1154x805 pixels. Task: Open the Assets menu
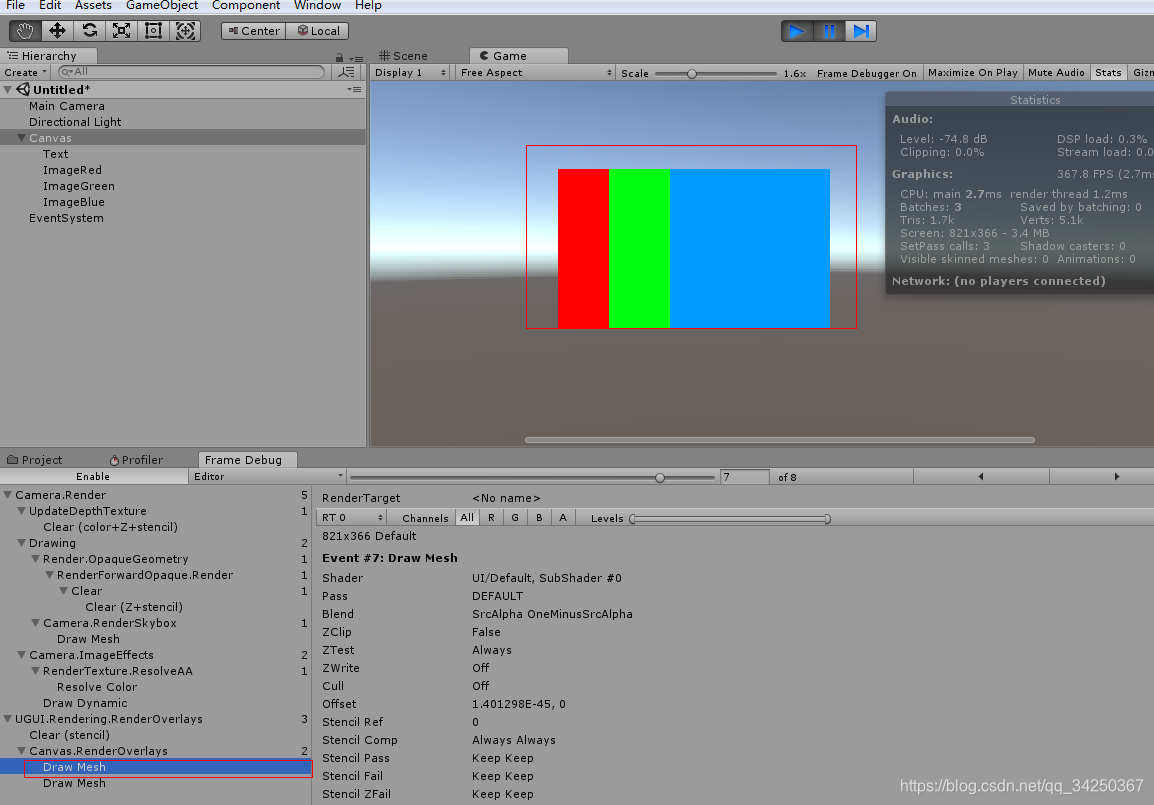pyautogui.click(x=93, y=6)
